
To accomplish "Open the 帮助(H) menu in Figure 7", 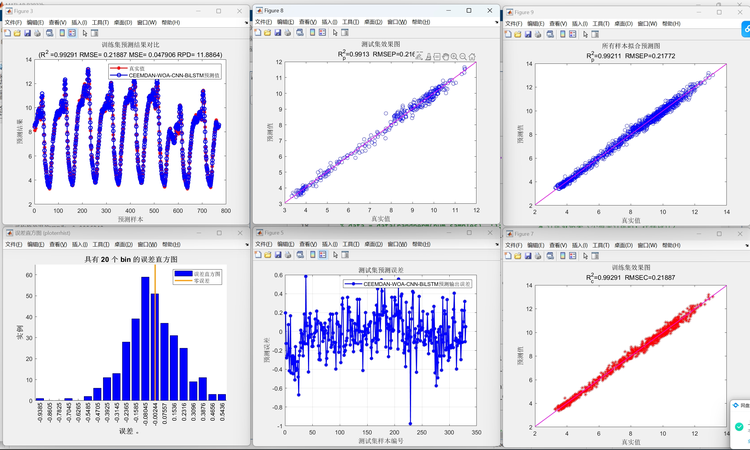I will coord(671,245).
